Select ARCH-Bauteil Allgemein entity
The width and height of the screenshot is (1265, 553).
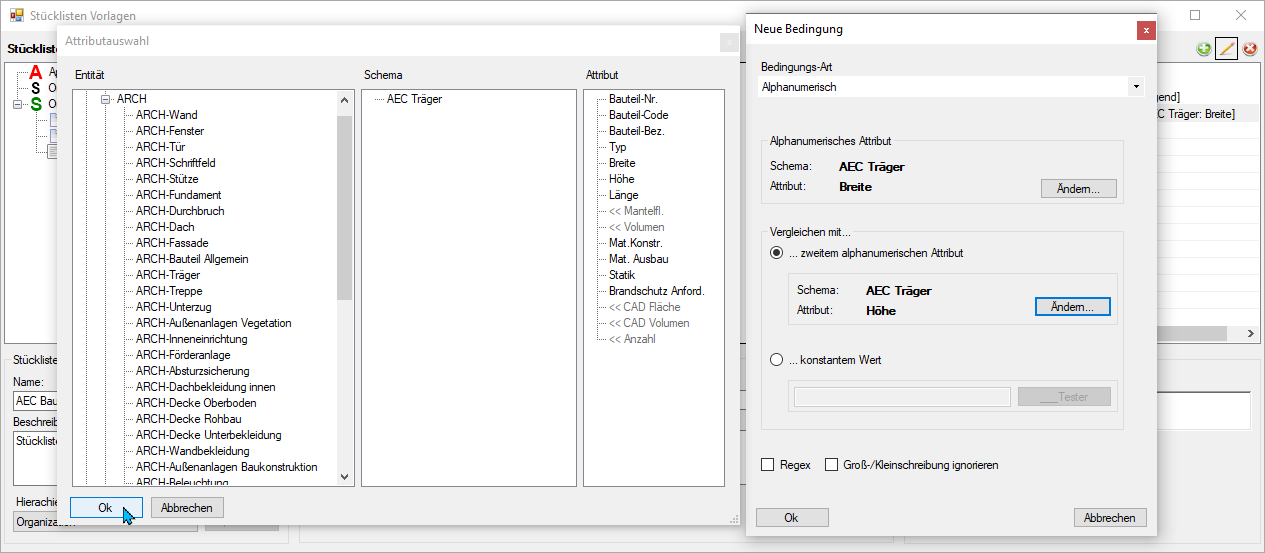pos(192,259)
